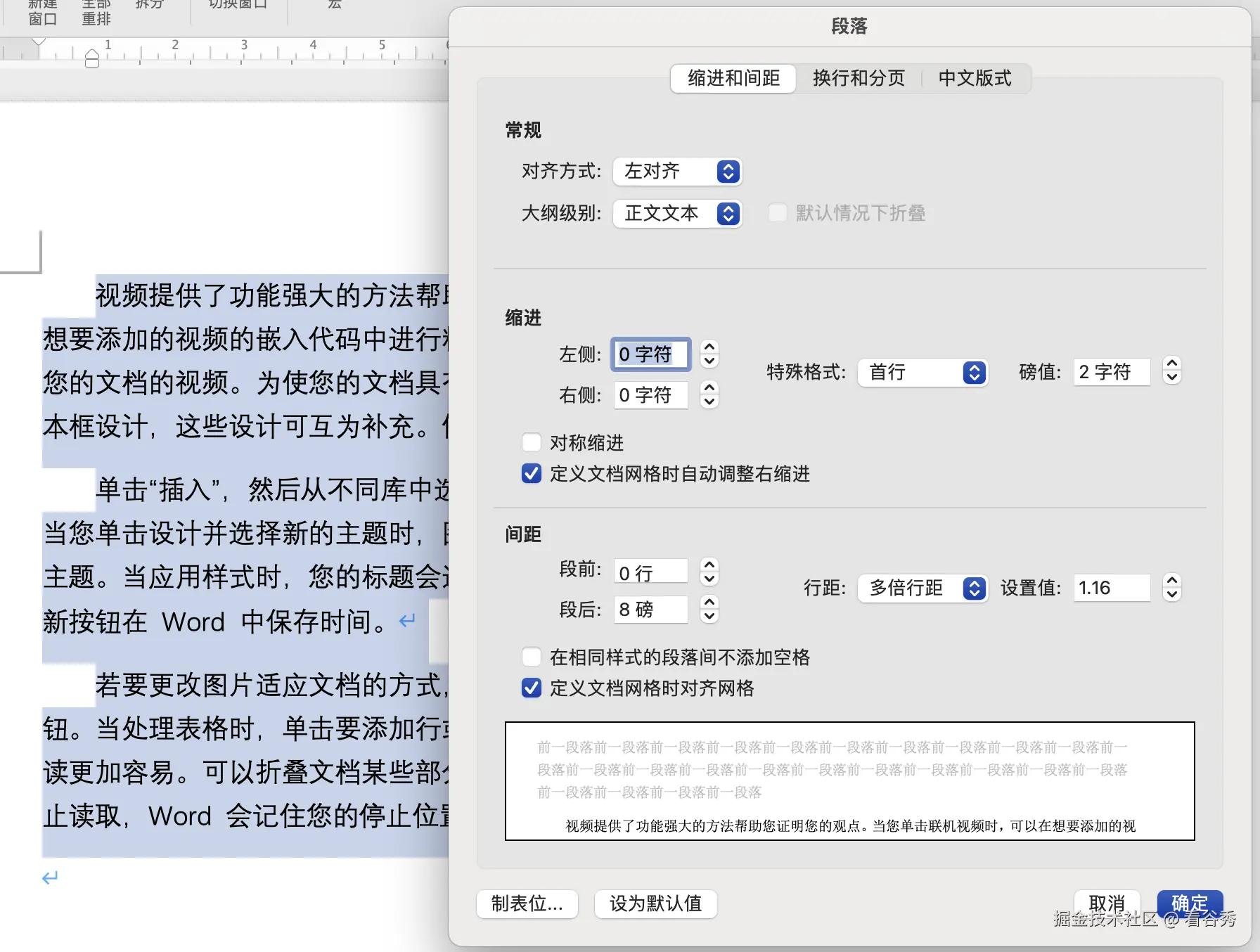
Task: Click the 段后 spacing stepper
Action: 709,609
